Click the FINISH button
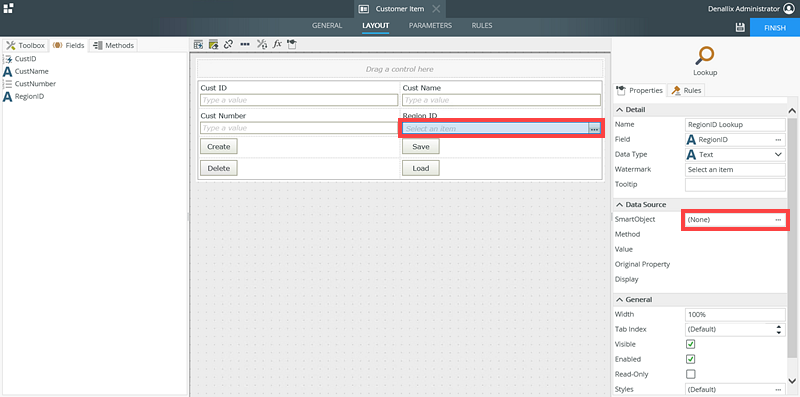This screenshot has width=800, height=397. tap(774, 28)
